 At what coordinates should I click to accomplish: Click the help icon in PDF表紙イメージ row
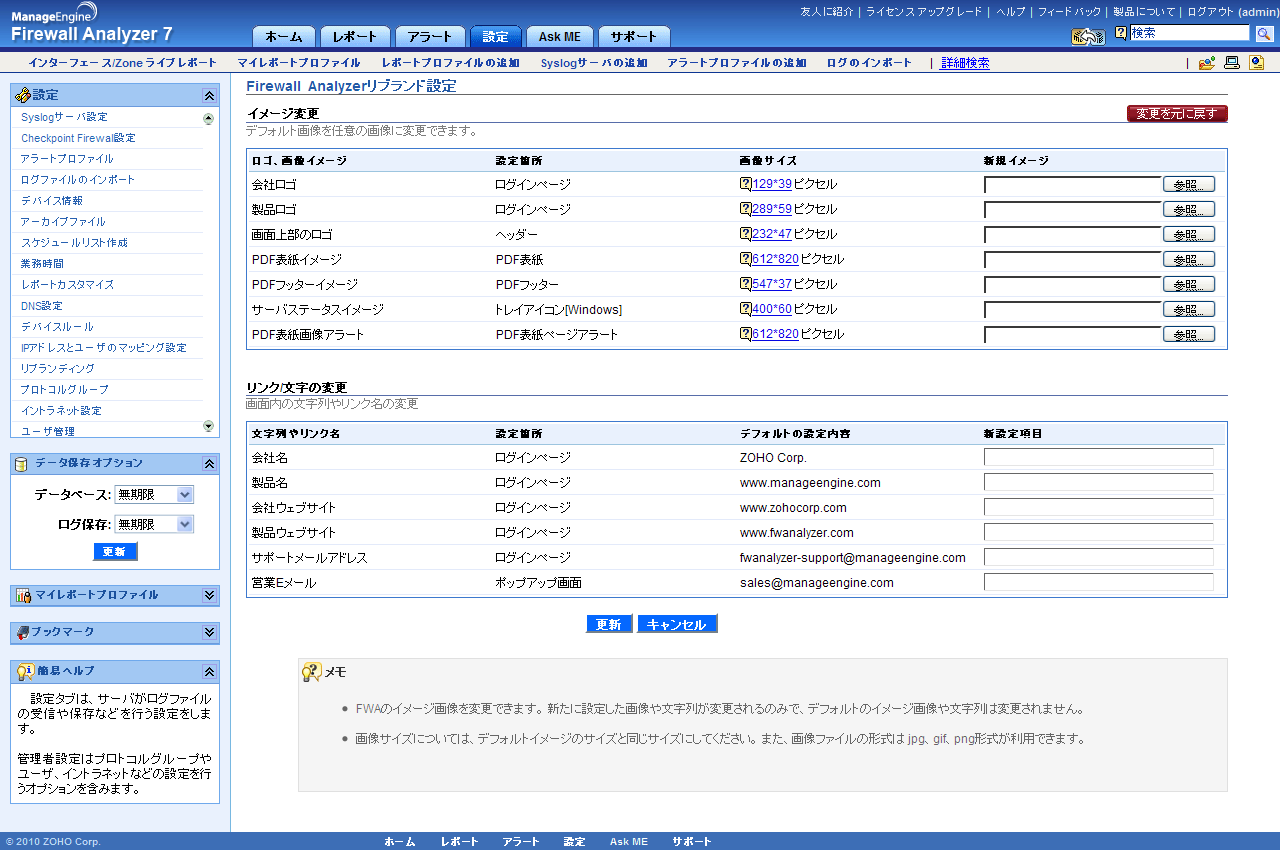745,259
